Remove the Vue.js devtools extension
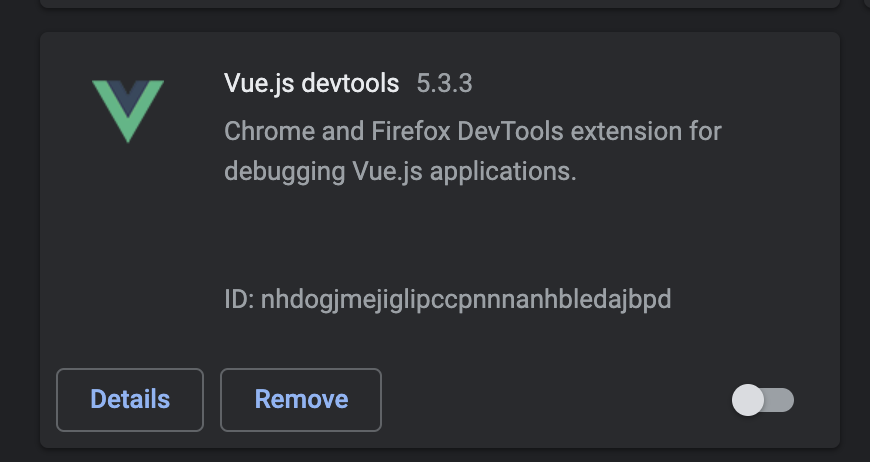 [301, 400]
